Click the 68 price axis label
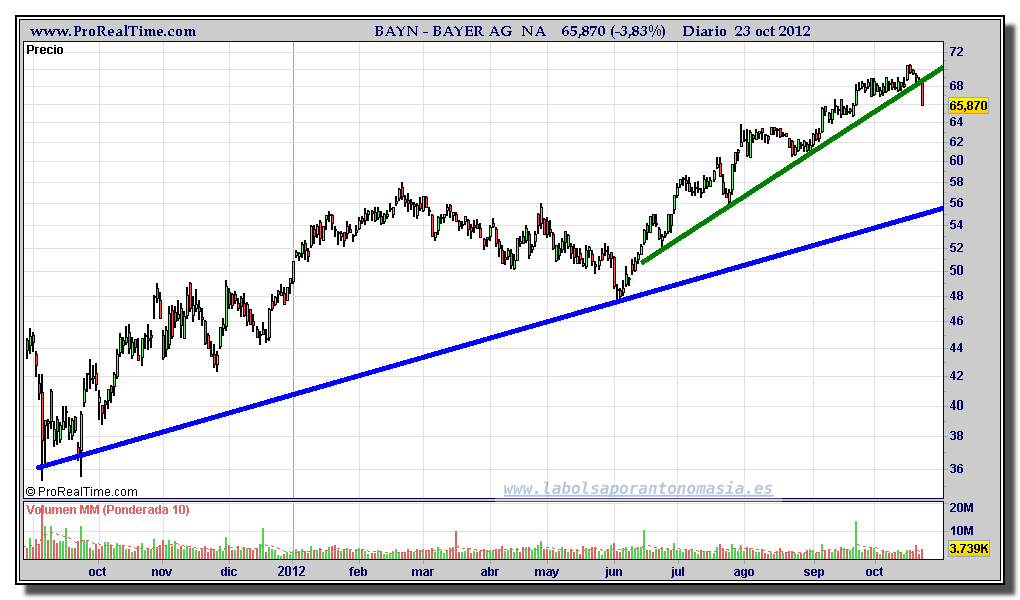 956,86
